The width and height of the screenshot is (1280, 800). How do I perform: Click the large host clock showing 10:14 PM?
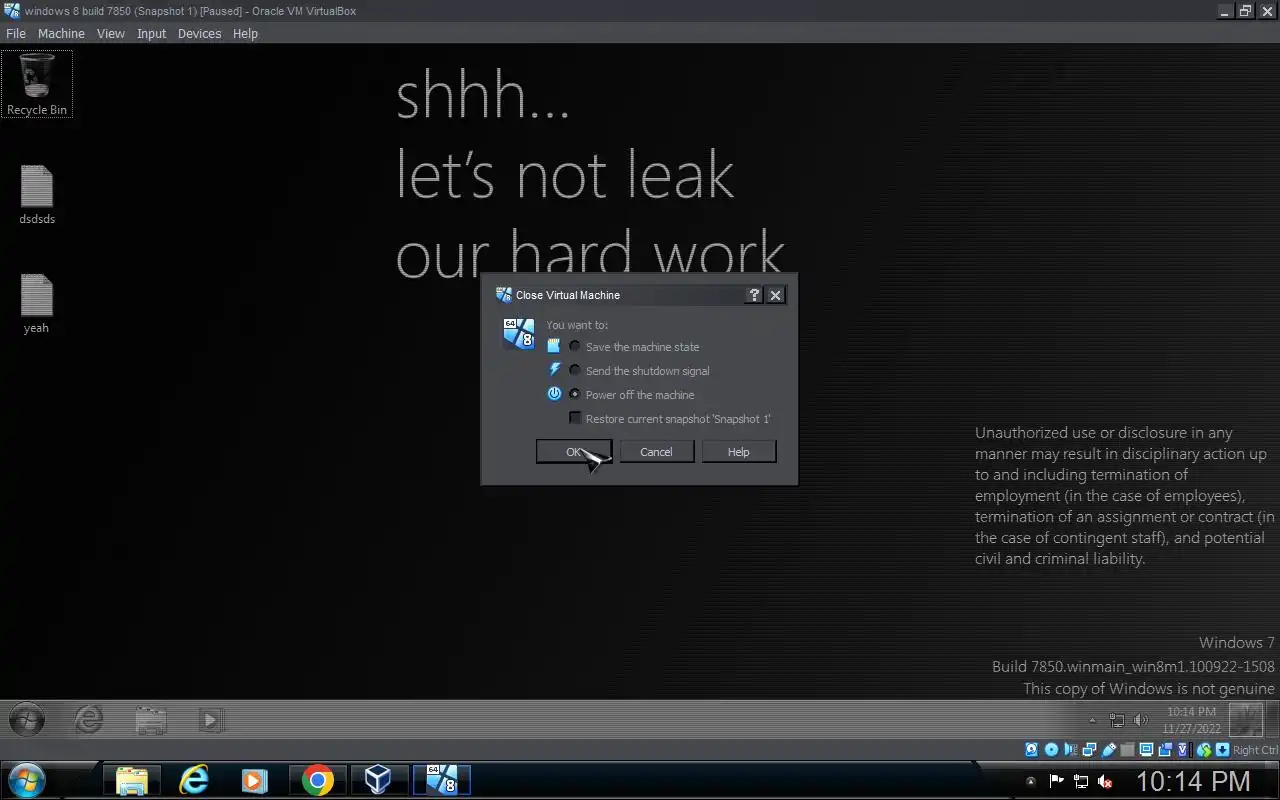point(1193,780)
